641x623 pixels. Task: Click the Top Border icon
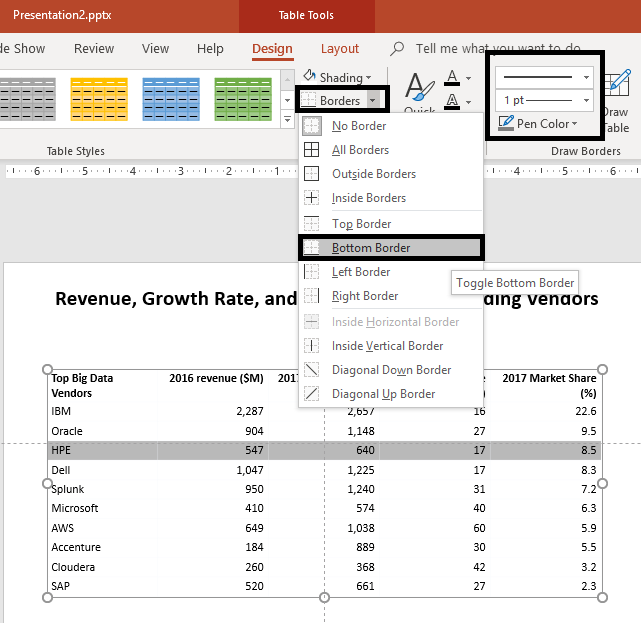[x=312, y=224]
